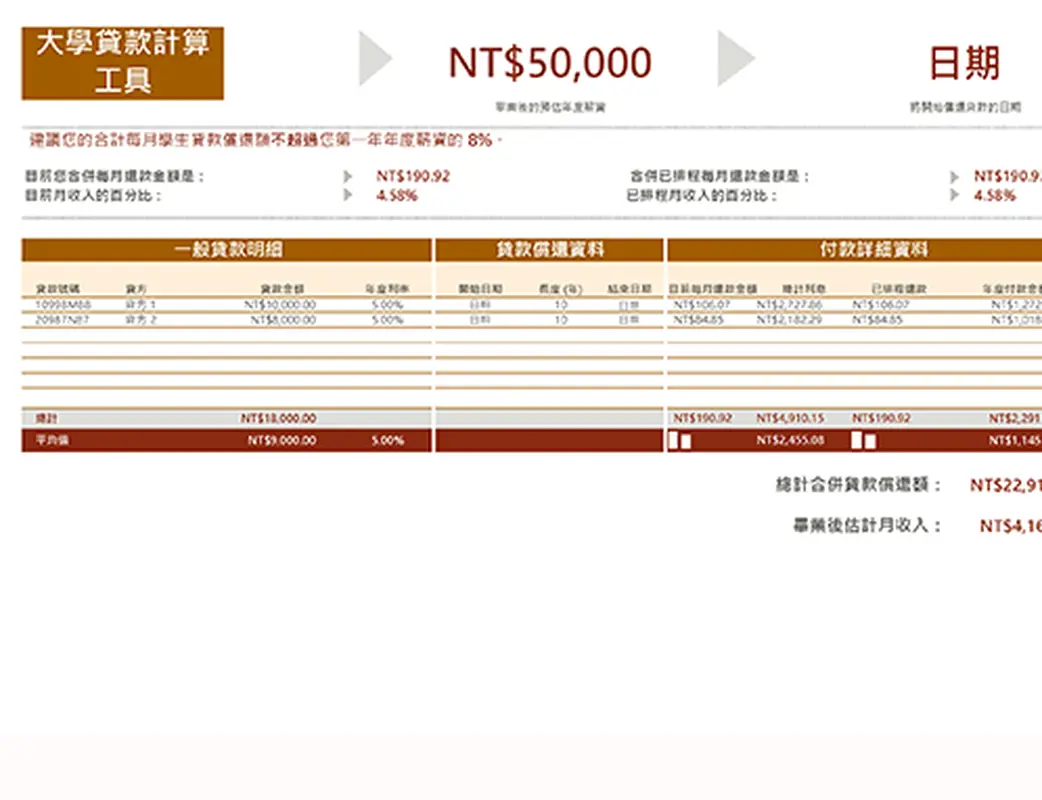
Task: Select loan number cell 10998M88
Action: point(63,304)
